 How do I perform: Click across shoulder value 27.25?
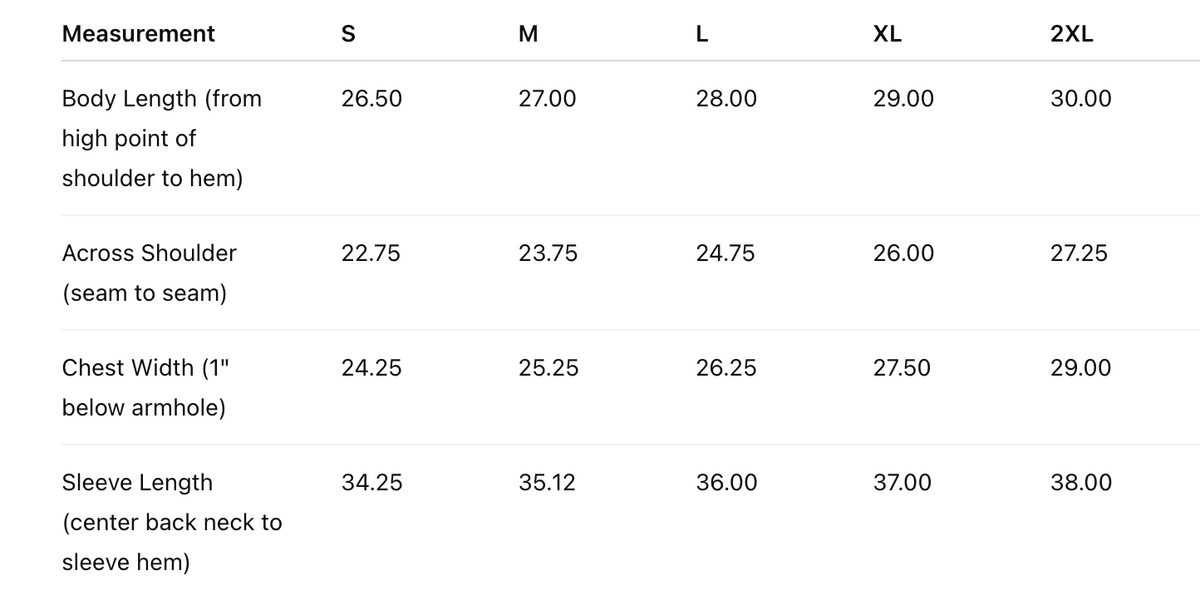click(x=1079, y=254)
